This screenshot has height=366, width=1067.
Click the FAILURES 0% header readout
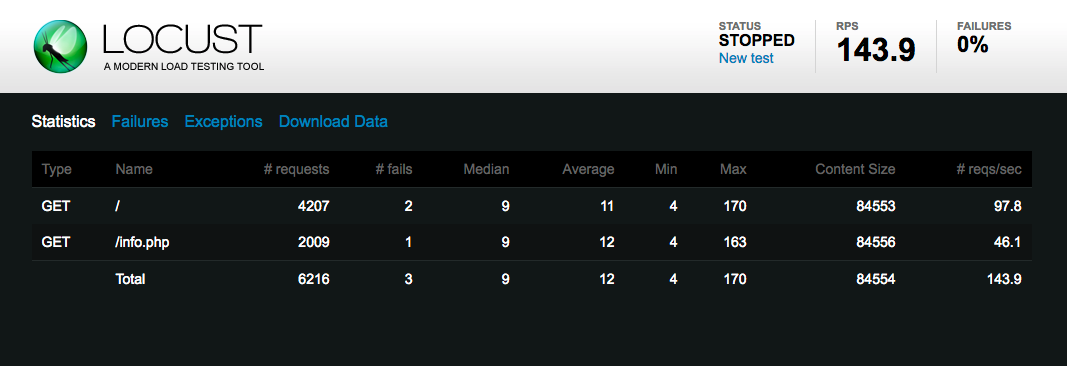973,45
